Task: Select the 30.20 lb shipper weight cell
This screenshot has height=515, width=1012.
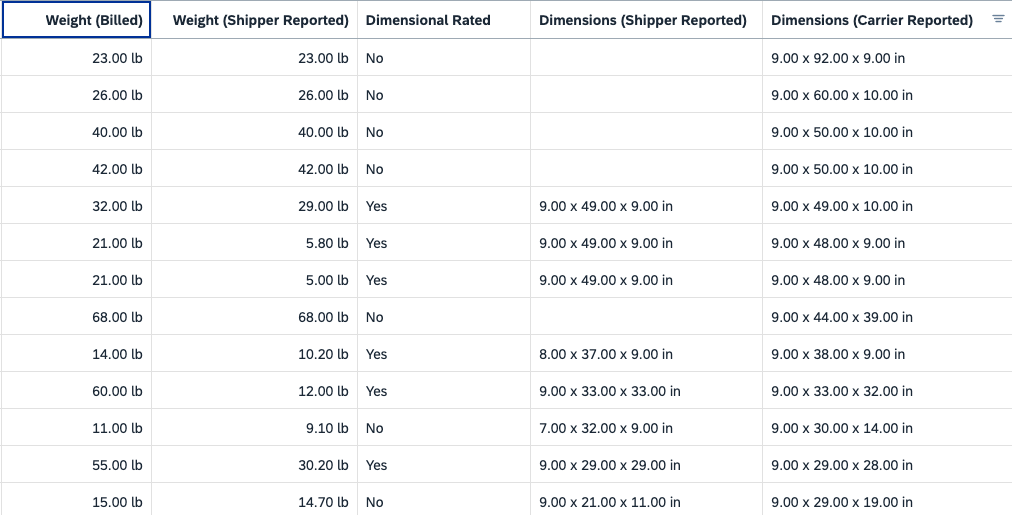Action: 254,465
